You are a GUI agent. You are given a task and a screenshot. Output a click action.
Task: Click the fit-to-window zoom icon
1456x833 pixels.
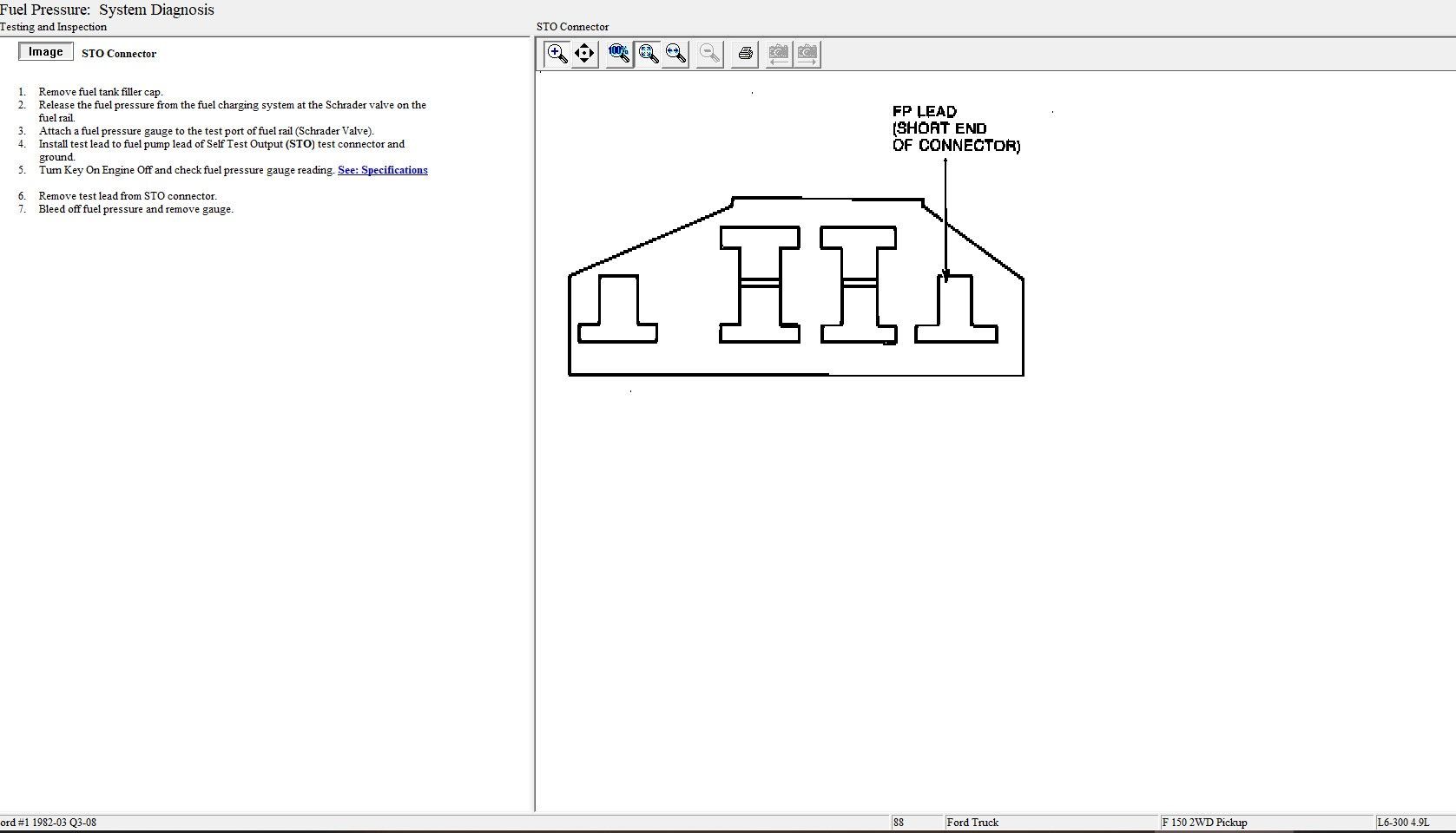tap(648, 54)
